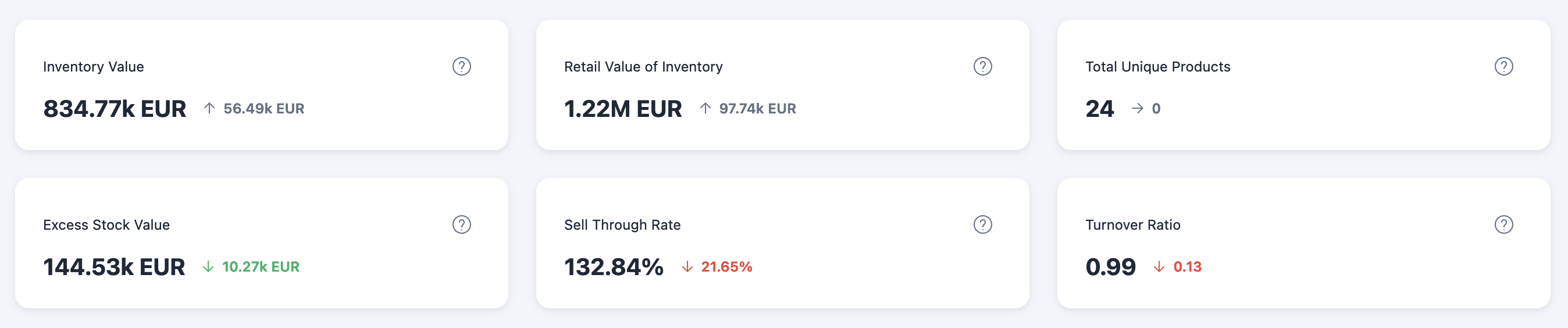
Task: Open Turnover Ratio help question mark
Action: (1503, 224)
